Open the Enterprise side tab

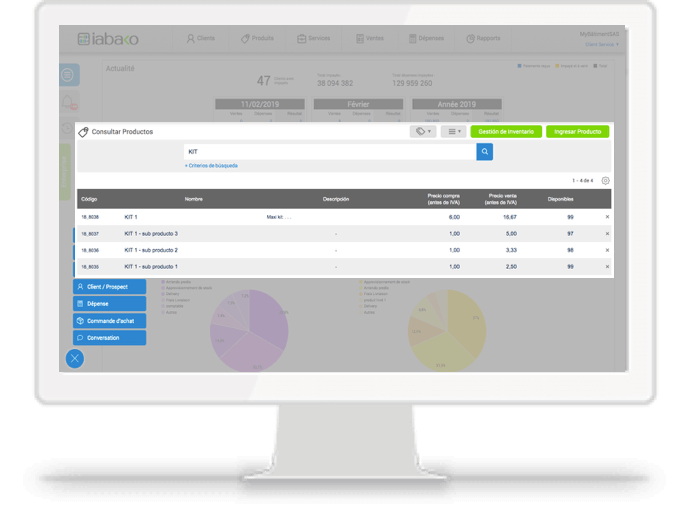tap(65, 172)
